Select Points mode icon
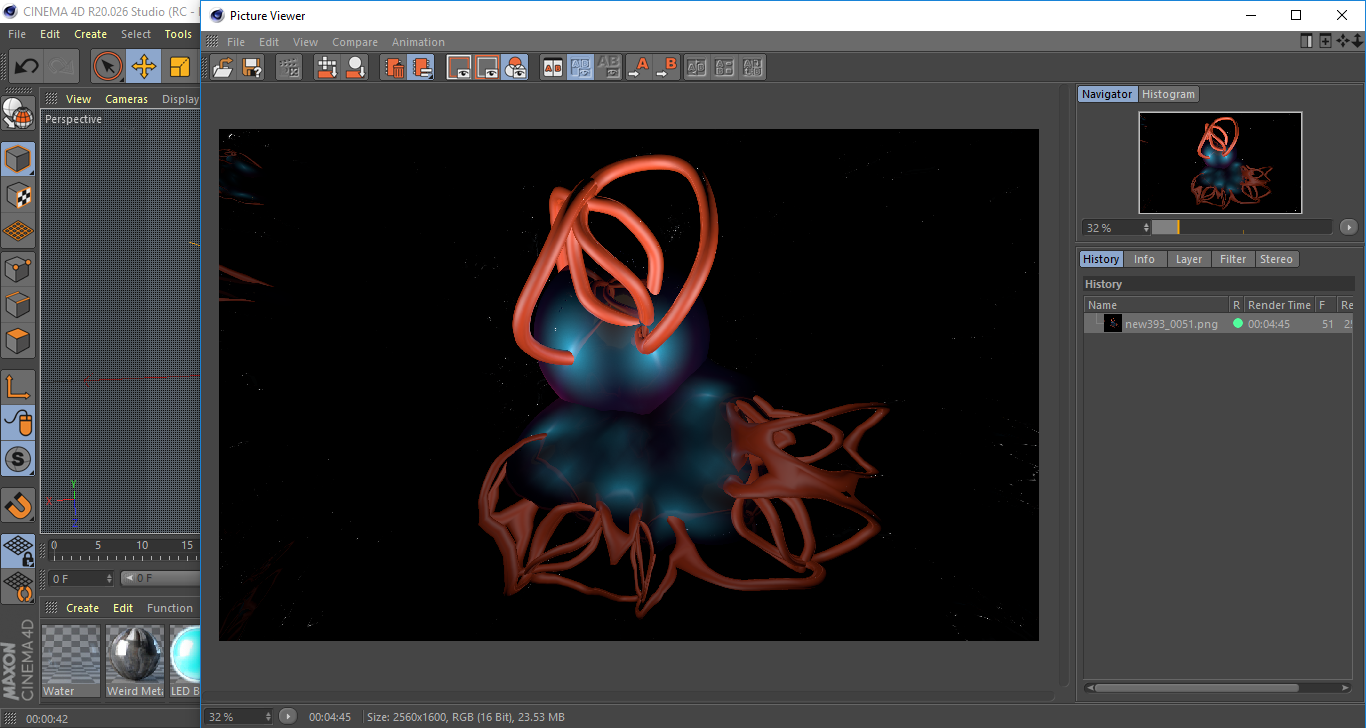This screenshot has height=728, width=1366. click(x=18, y=268)
